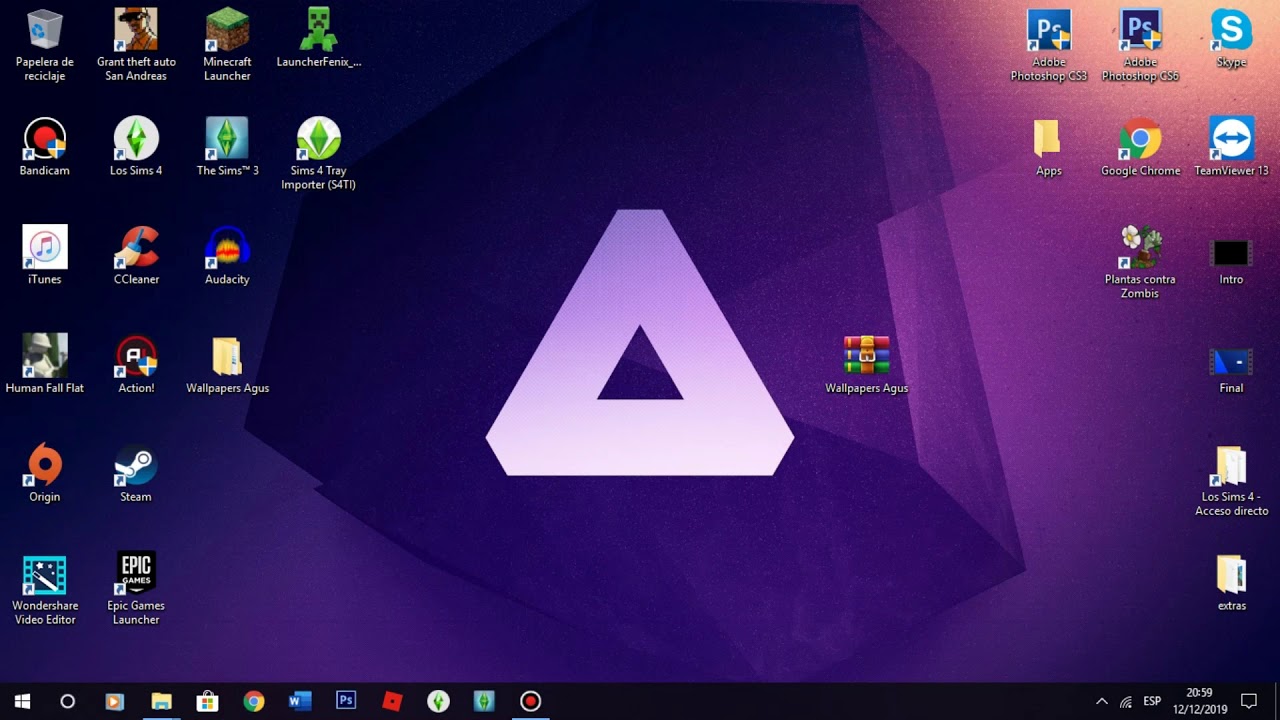Open the white Sims 4 taskbar icon

tap(438, 701)
